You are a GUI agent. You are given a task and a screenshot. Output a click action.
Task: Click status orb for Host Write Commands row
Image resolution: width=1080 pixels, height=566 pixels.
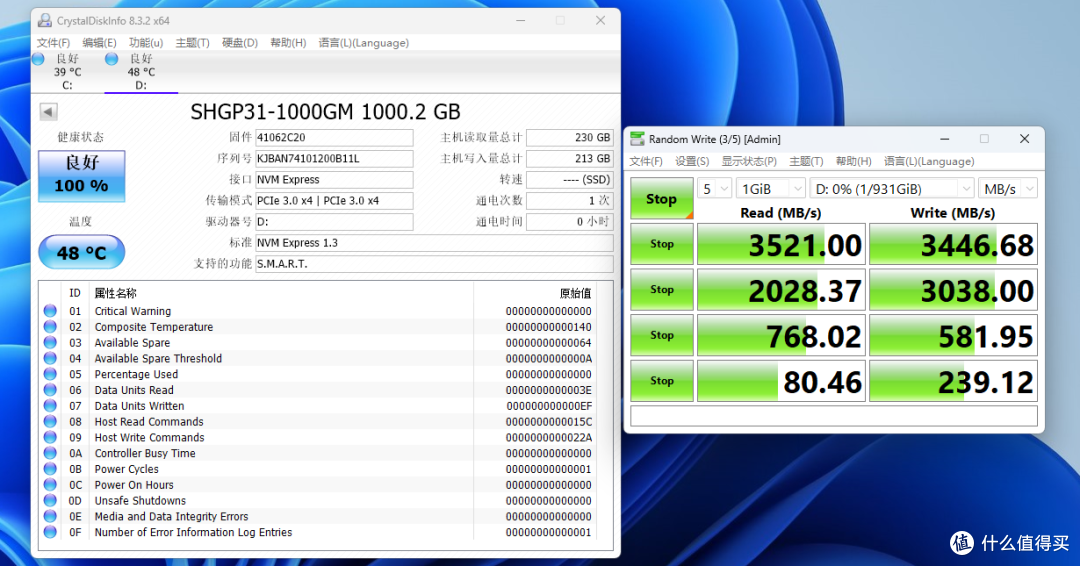click(50, 437)
